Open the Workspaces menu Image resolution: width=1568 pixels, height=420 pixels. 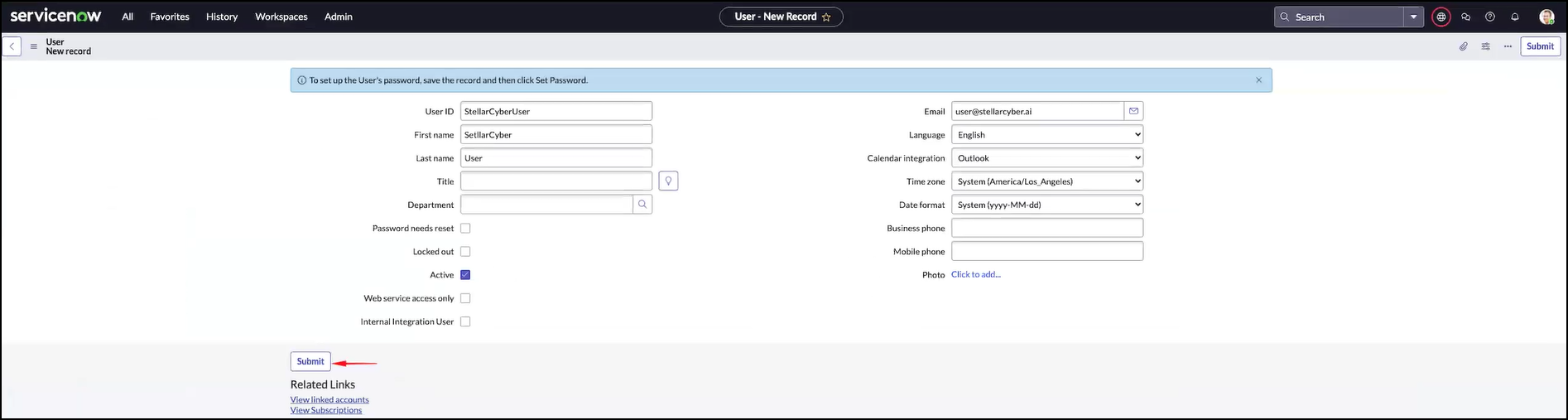pos(281,17)
